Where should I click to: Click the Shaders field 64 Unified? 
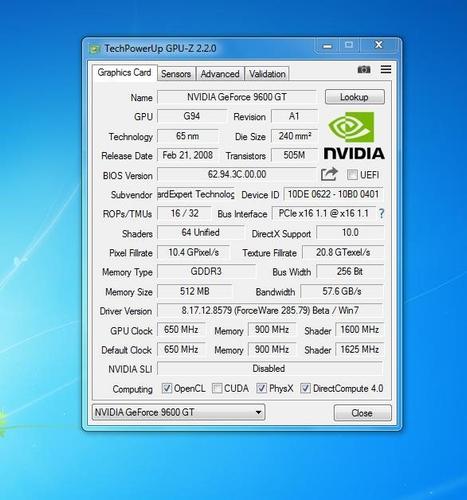(200, 233)
